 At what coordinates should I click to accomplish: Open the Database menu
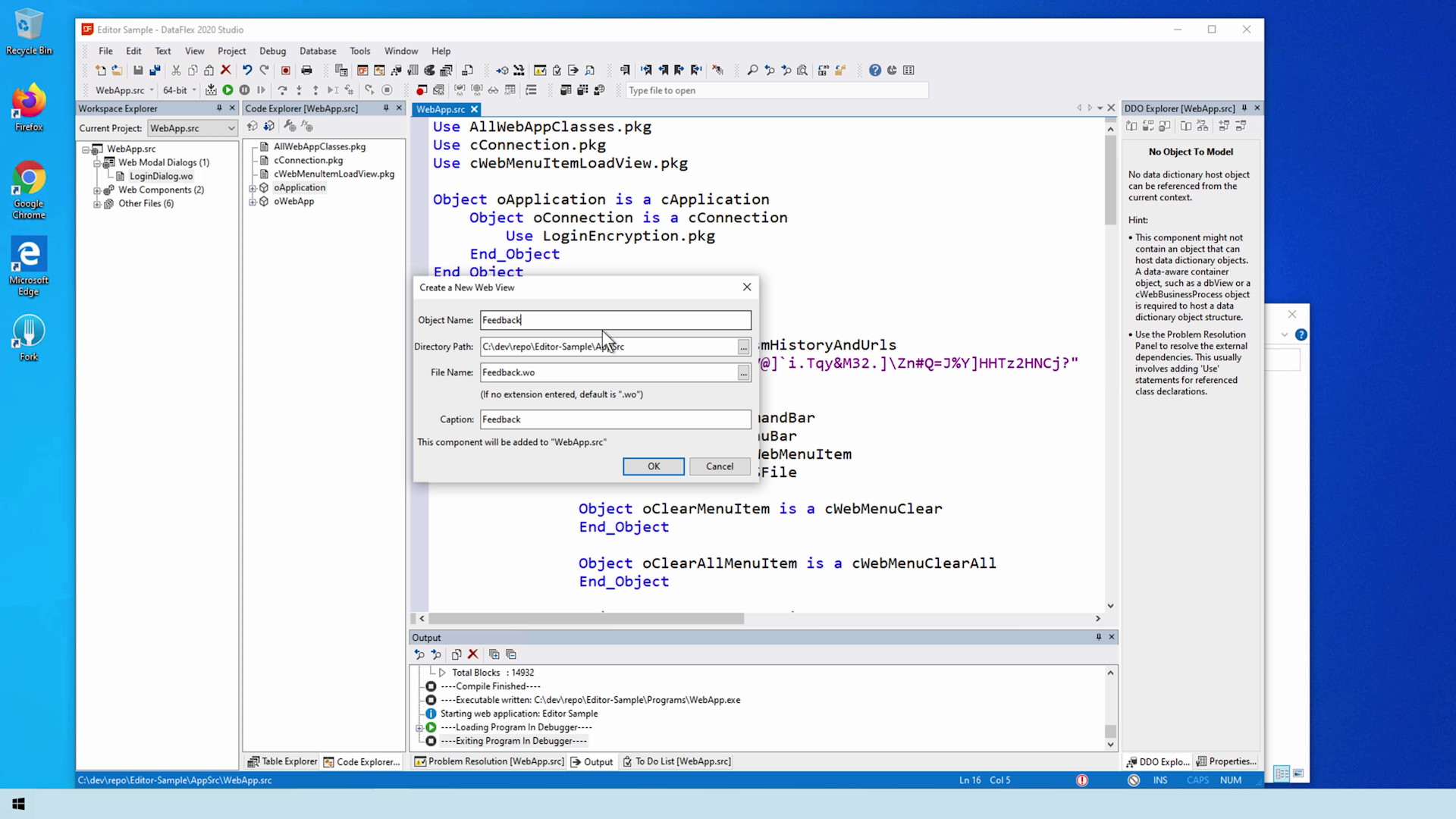pos(317,51)
